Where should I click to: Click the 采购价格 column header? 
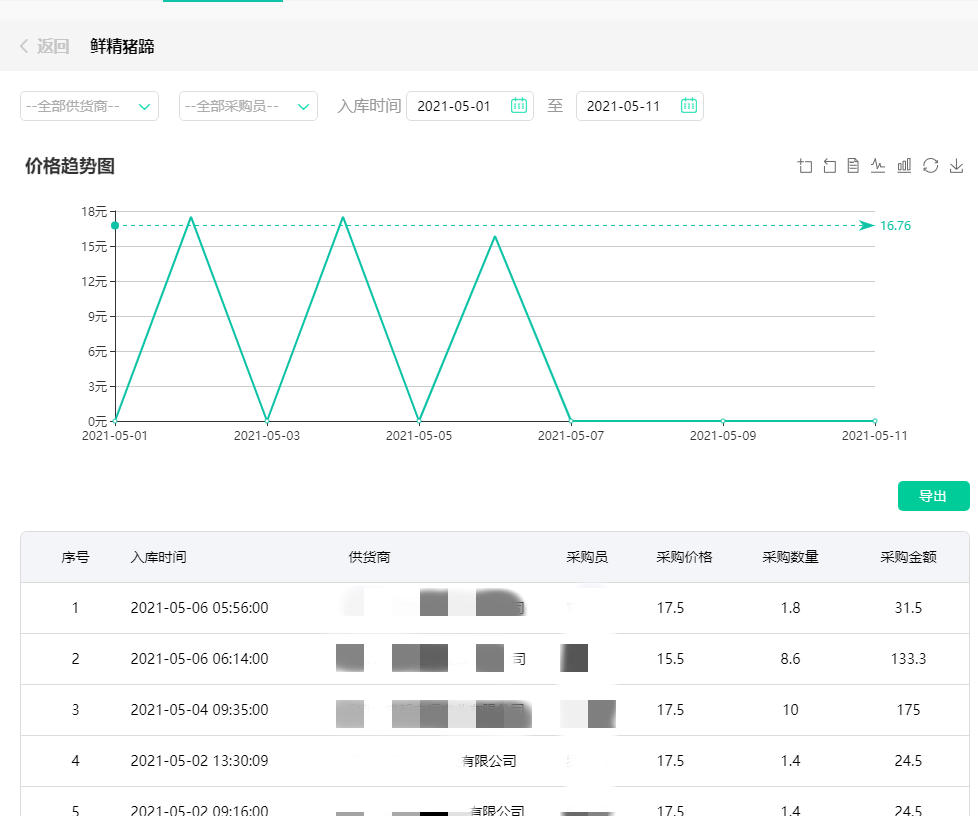click(684, 557)
